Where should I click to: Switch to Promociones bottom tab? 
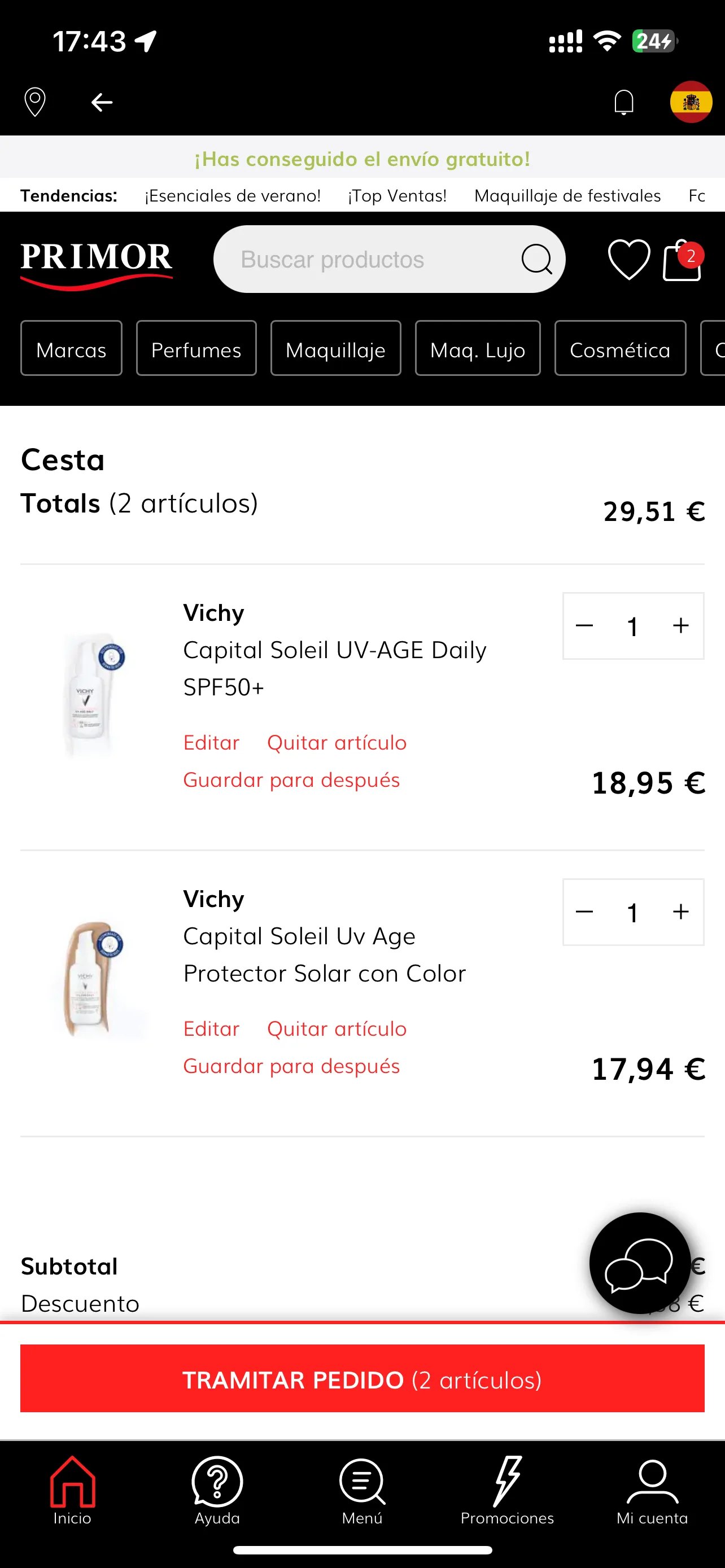pyautogui.click(x=507, y=1491)
